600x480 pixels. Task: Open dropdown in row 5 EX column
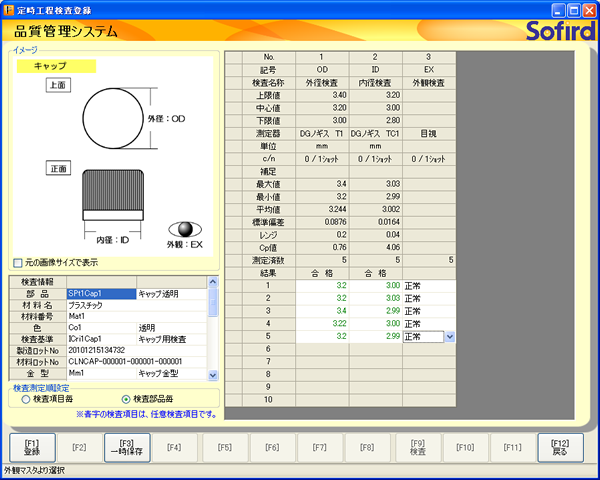pyautogui.click(x=449, y=337)
